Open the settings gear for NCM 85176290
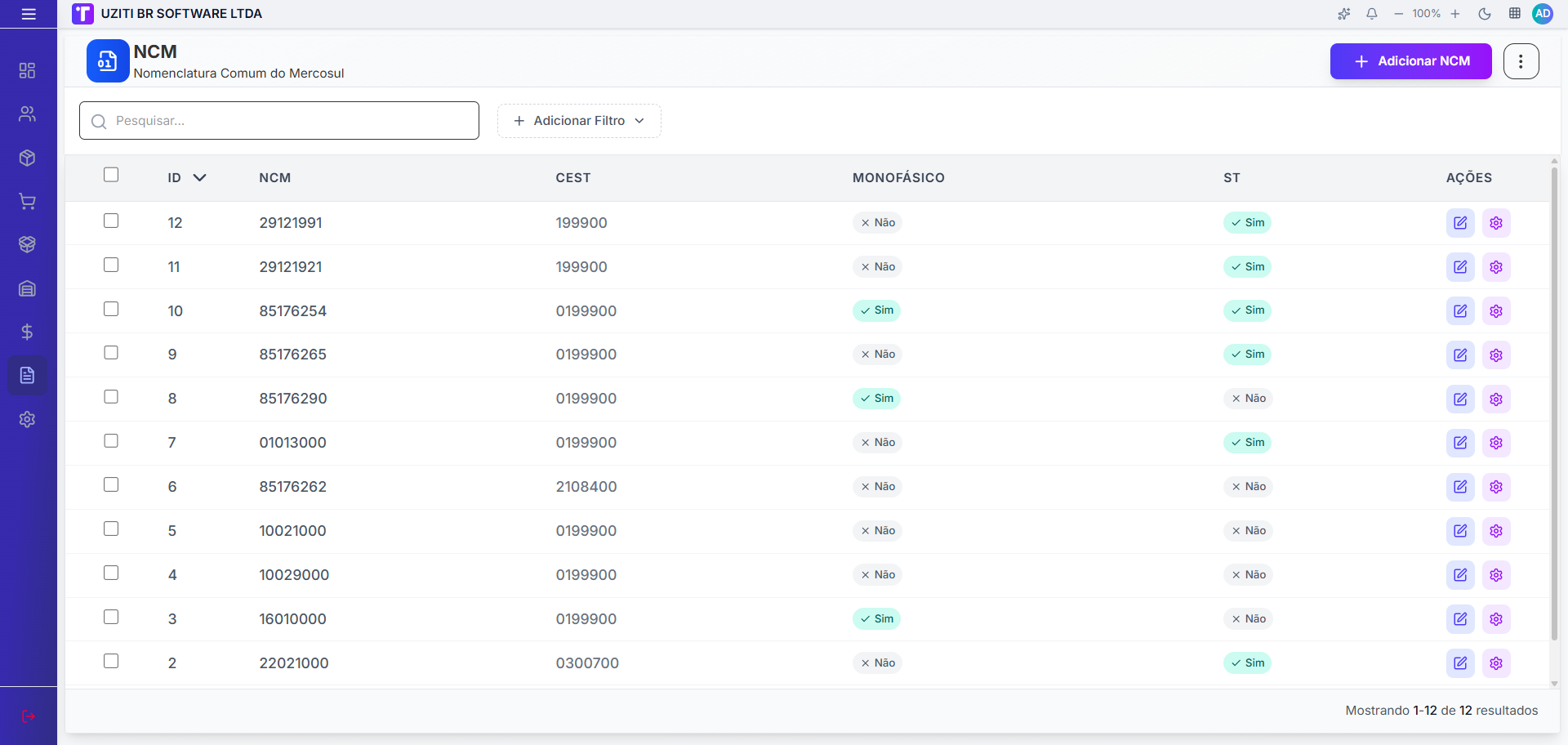1568x745 pixels. pyautogui.click(x=1496, y=399)
